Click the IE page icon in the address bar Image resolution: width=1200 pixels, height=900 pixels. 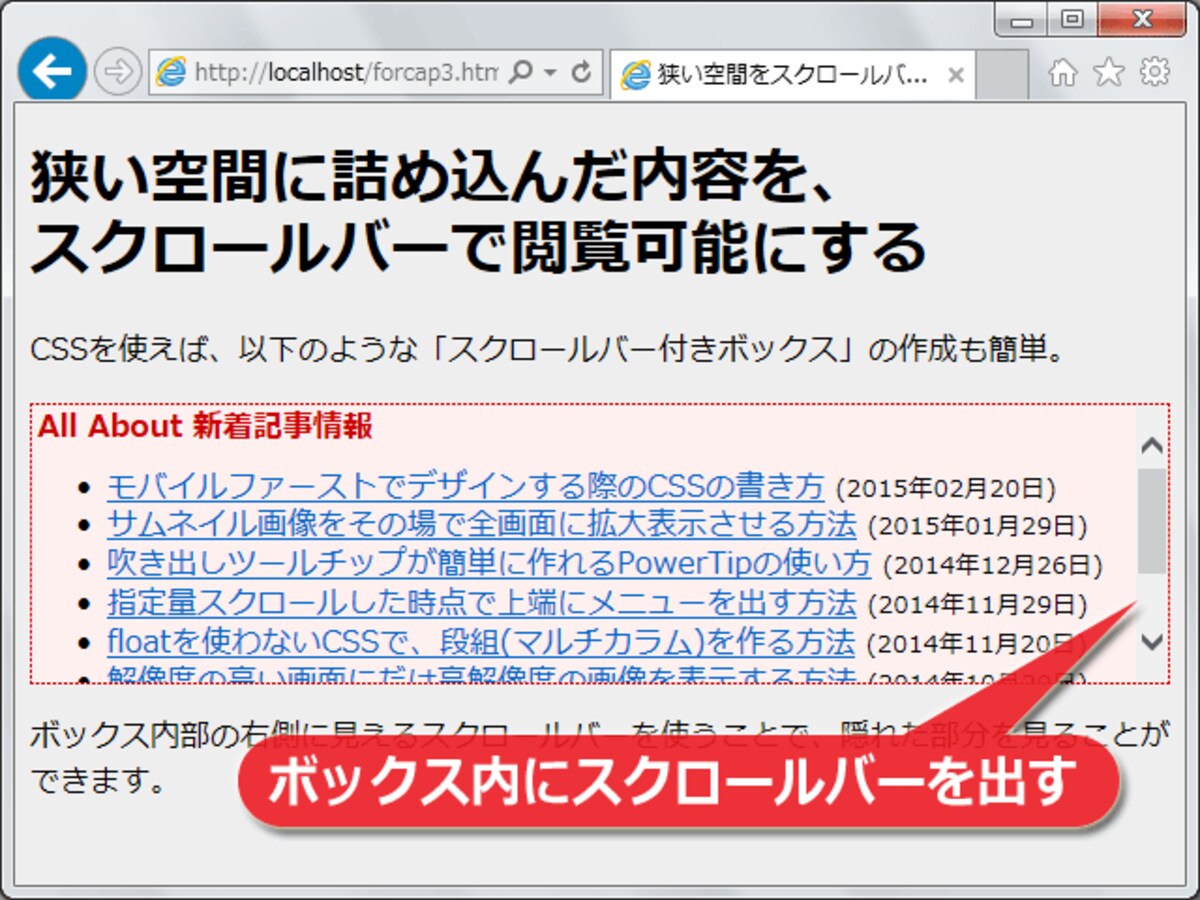[x=172, y=73]
